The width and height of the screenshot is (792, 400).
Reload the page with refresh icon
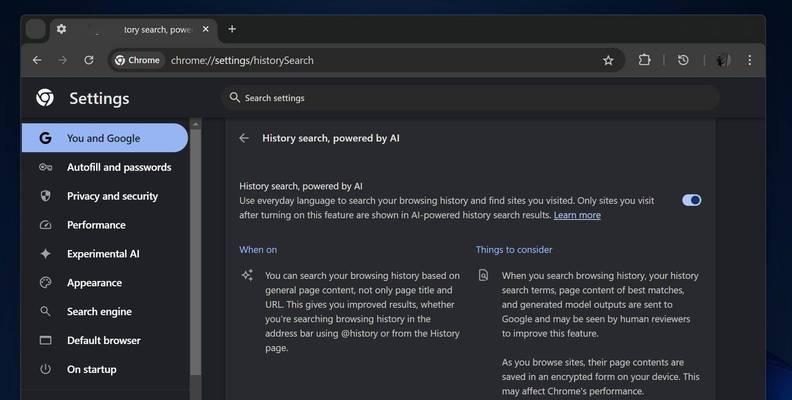[89, 60]
